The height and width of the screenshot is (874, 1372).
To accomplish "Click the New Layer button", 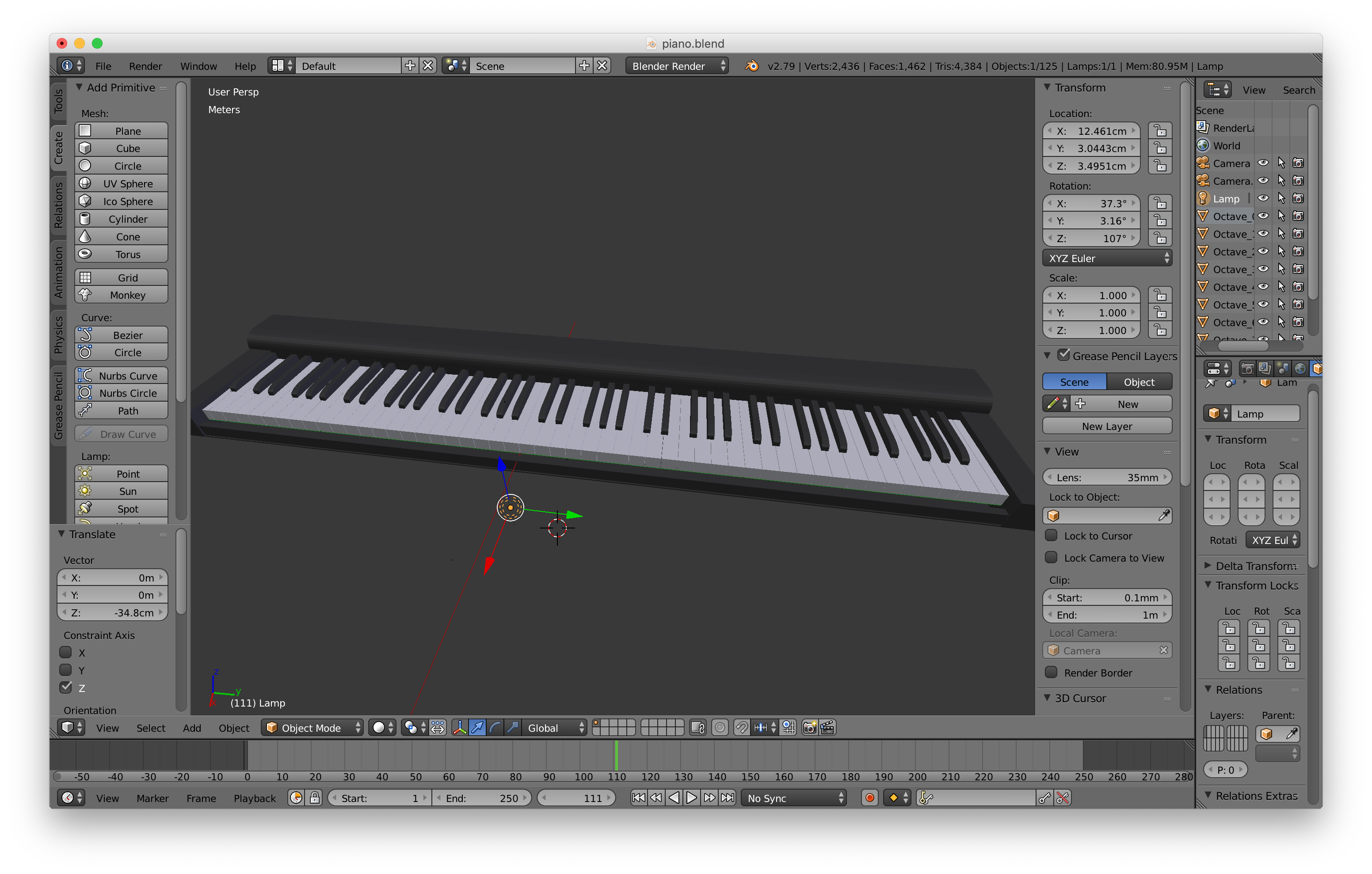I will tap(1106, 426).
